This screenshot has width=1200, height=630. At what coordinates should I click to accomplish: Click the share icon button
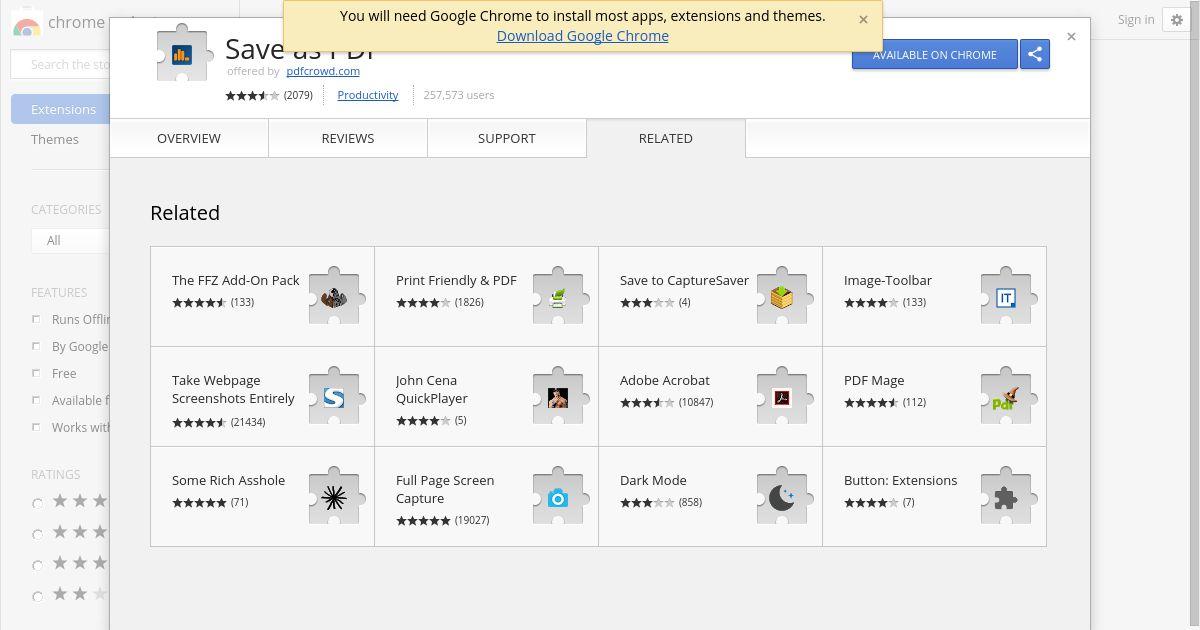1035,54
